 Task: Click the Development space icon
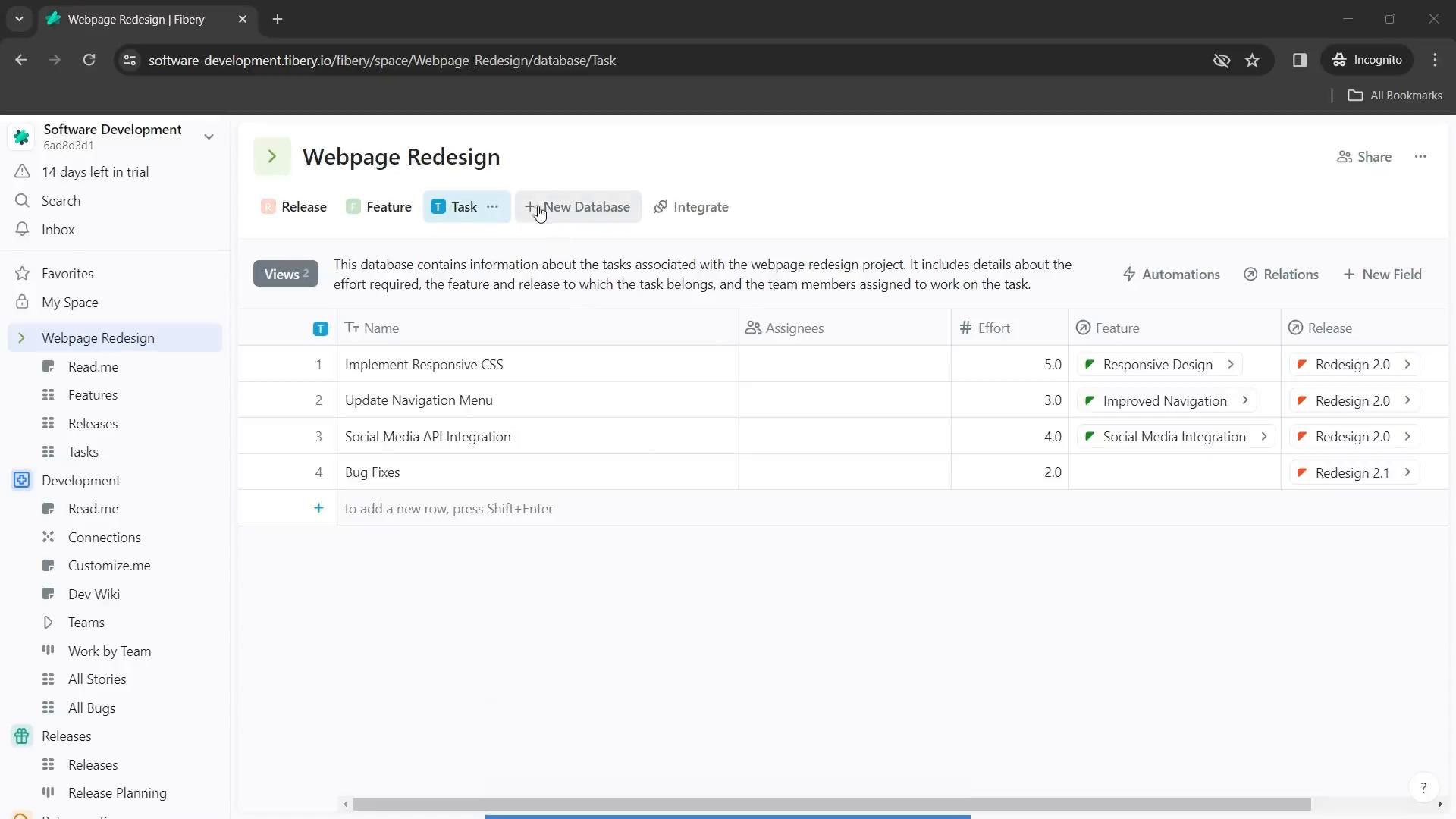[22, 480]
